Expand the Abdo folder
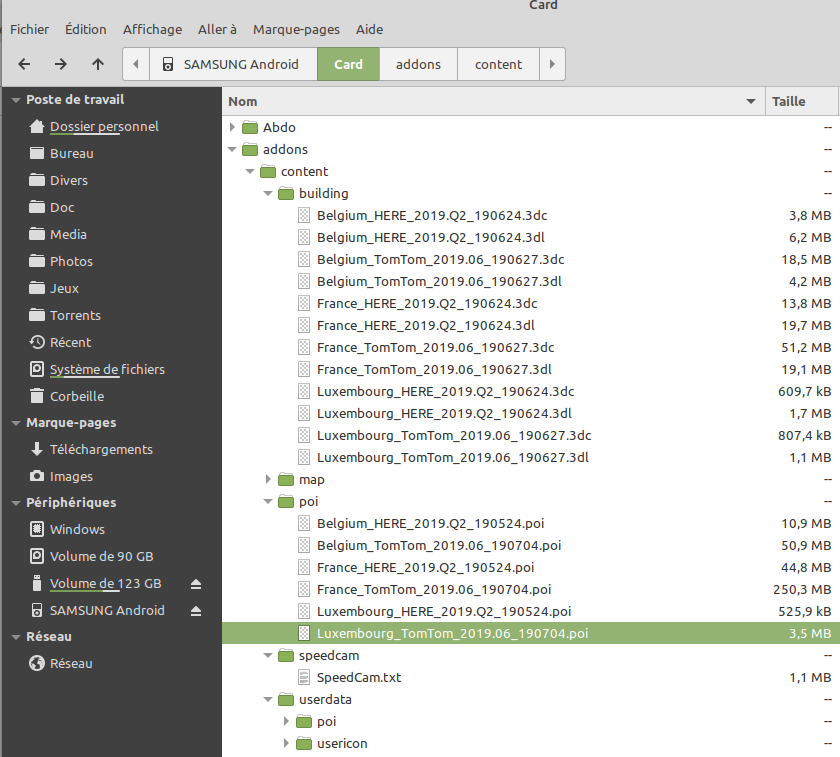Viewport: 840px width, 757px height. coord(232,128)
